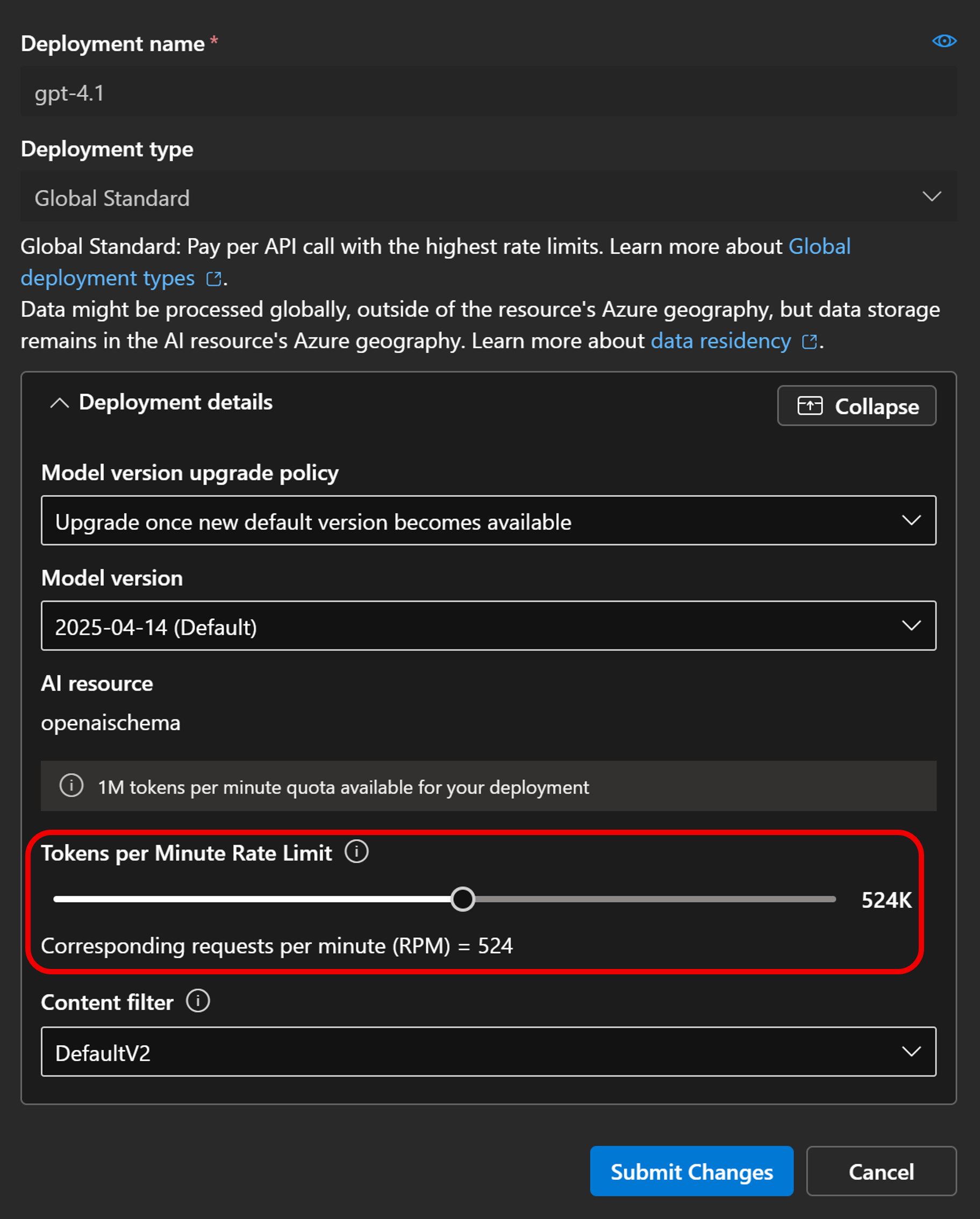Click the external link icon after data residency
The width and height of the screenshot is (980, 1219).
[x=809, y=341]
